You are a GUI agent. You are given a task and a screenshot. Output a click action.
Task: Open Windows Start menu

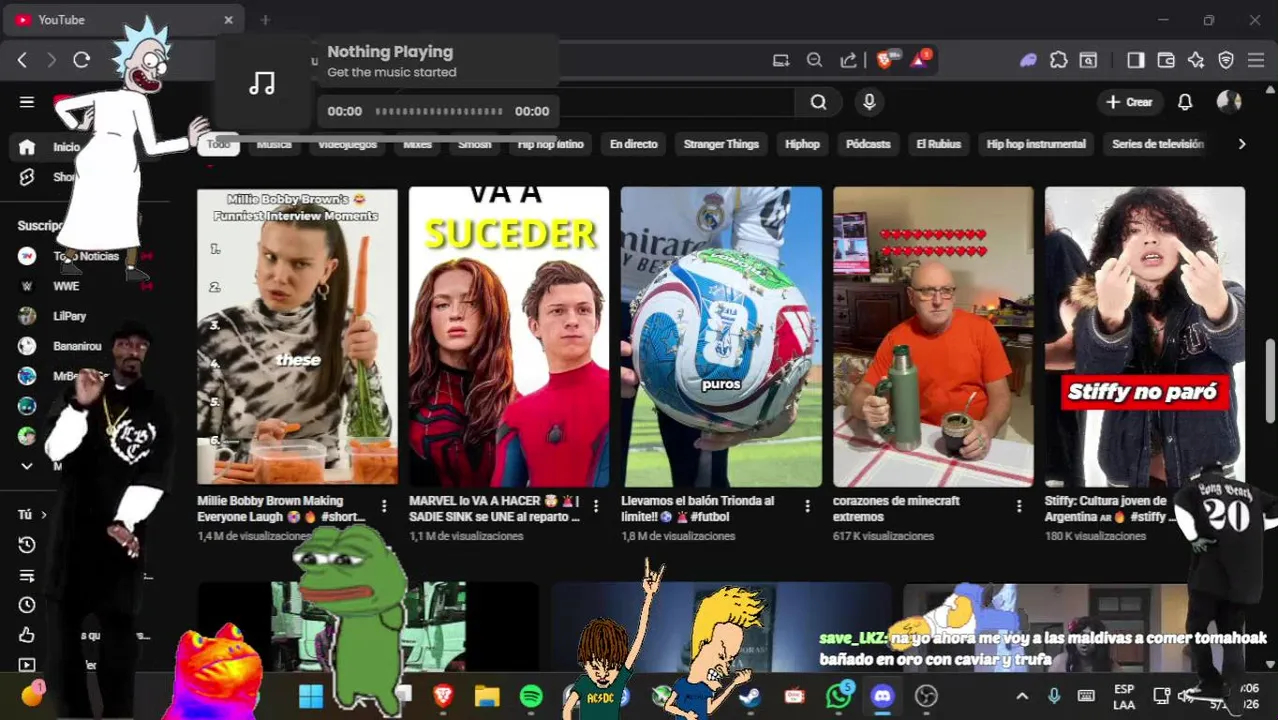point(311,696)
